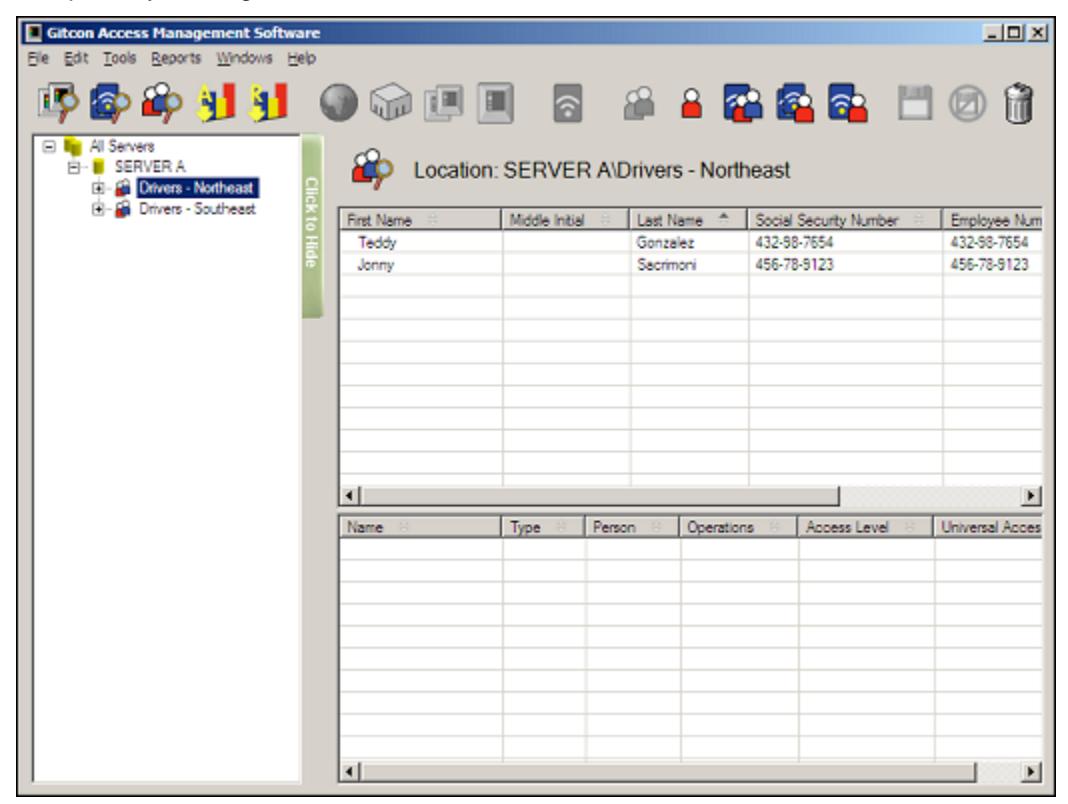Collapse the SERVER A tree node

coord(74,167)
